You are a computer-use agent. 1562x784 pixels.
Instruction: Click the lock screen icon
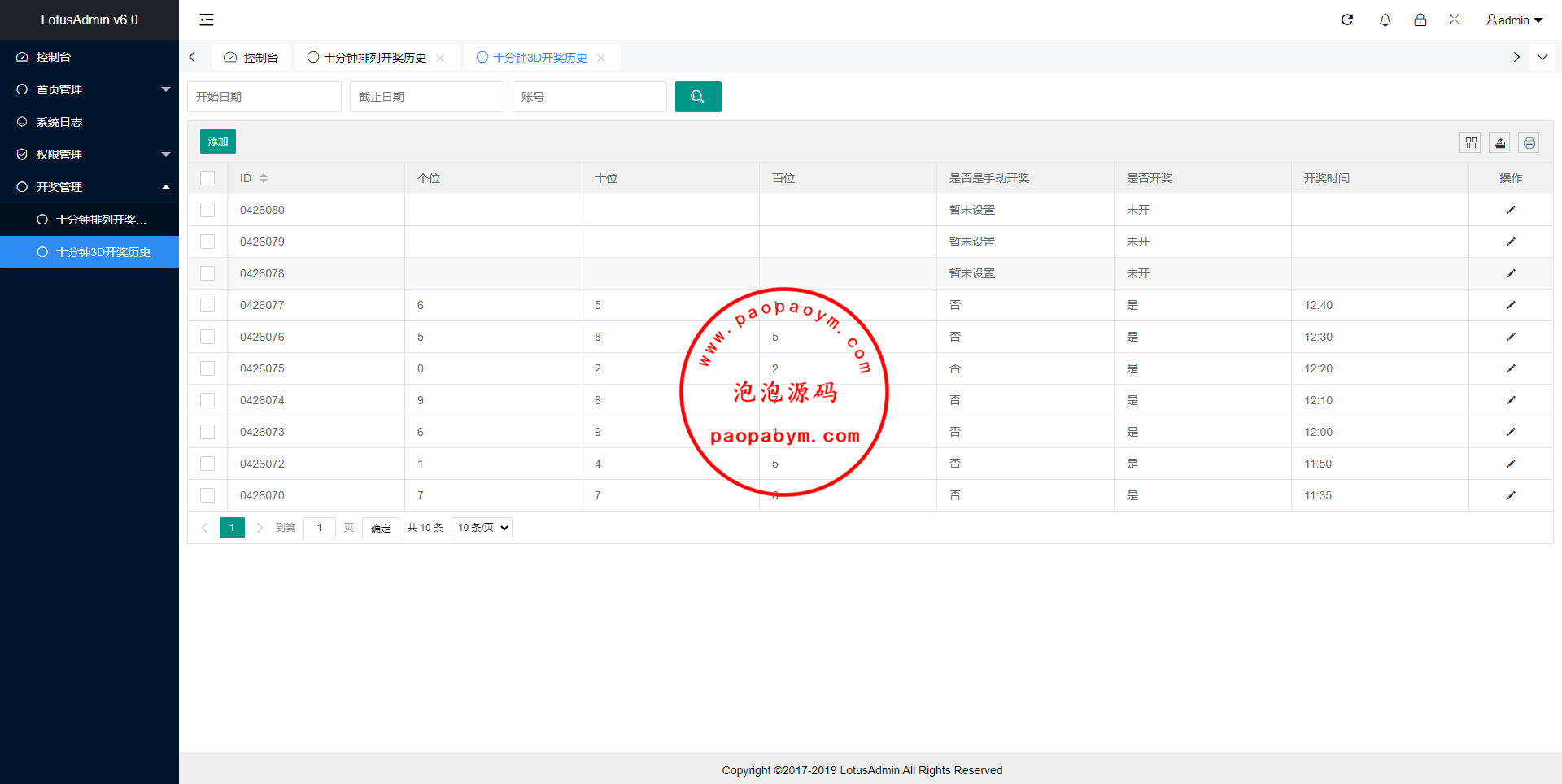[x=1420, y=20]
